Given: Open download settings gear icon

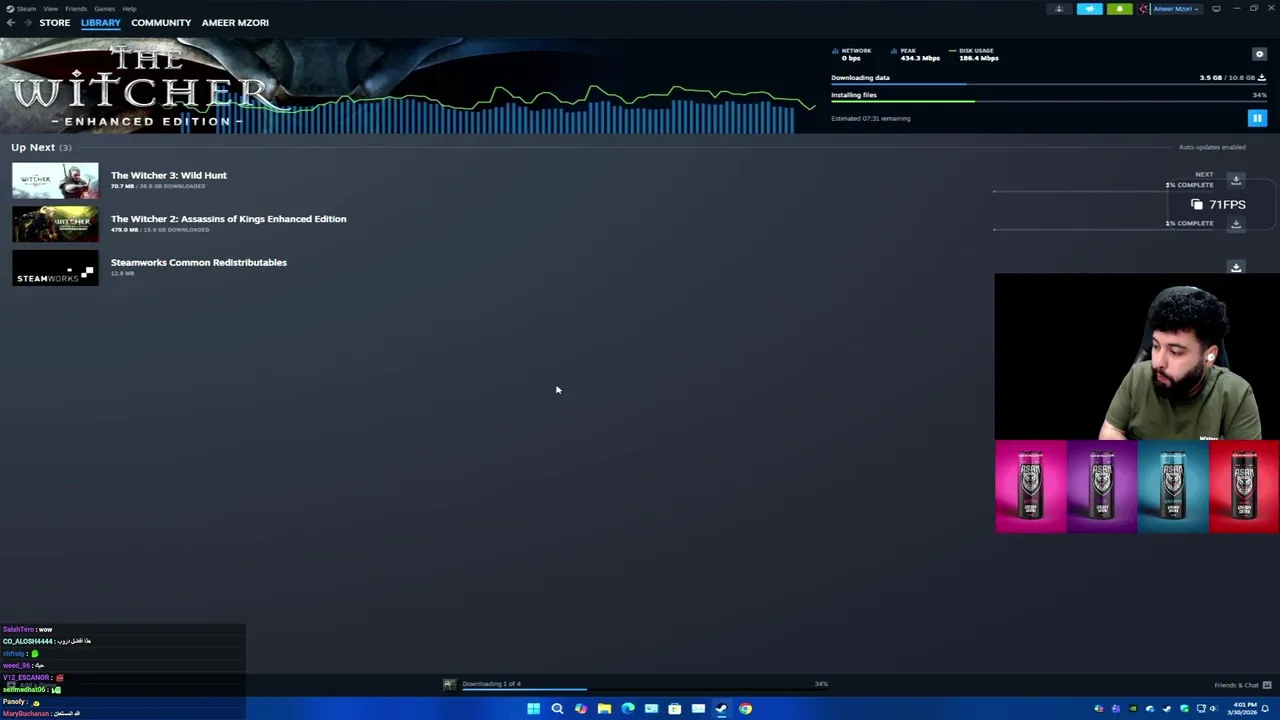Looking at the screenshot, I should [1259, 54].
